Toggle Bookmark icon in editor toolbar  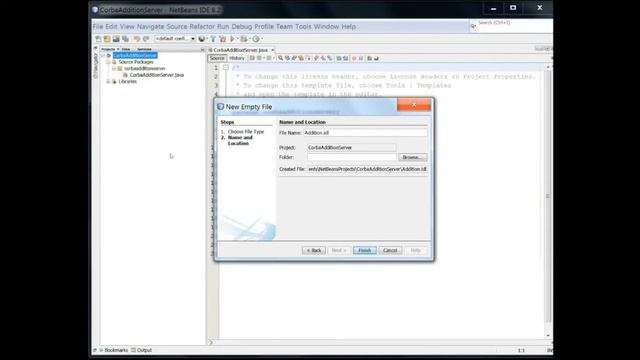tap(329, 58)
